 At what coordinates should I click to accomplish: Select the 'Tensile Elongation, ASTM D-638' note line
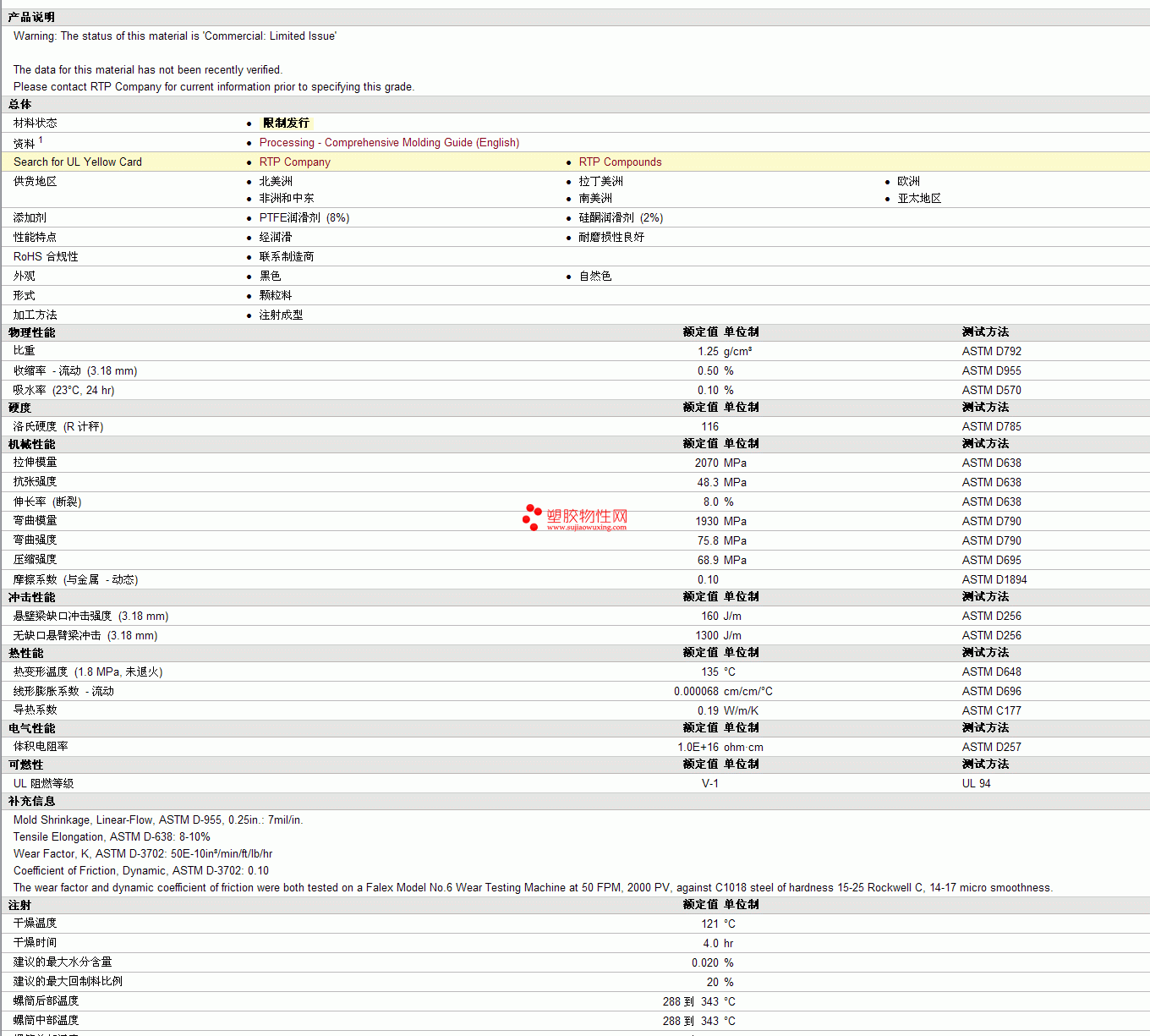[112, 837]
